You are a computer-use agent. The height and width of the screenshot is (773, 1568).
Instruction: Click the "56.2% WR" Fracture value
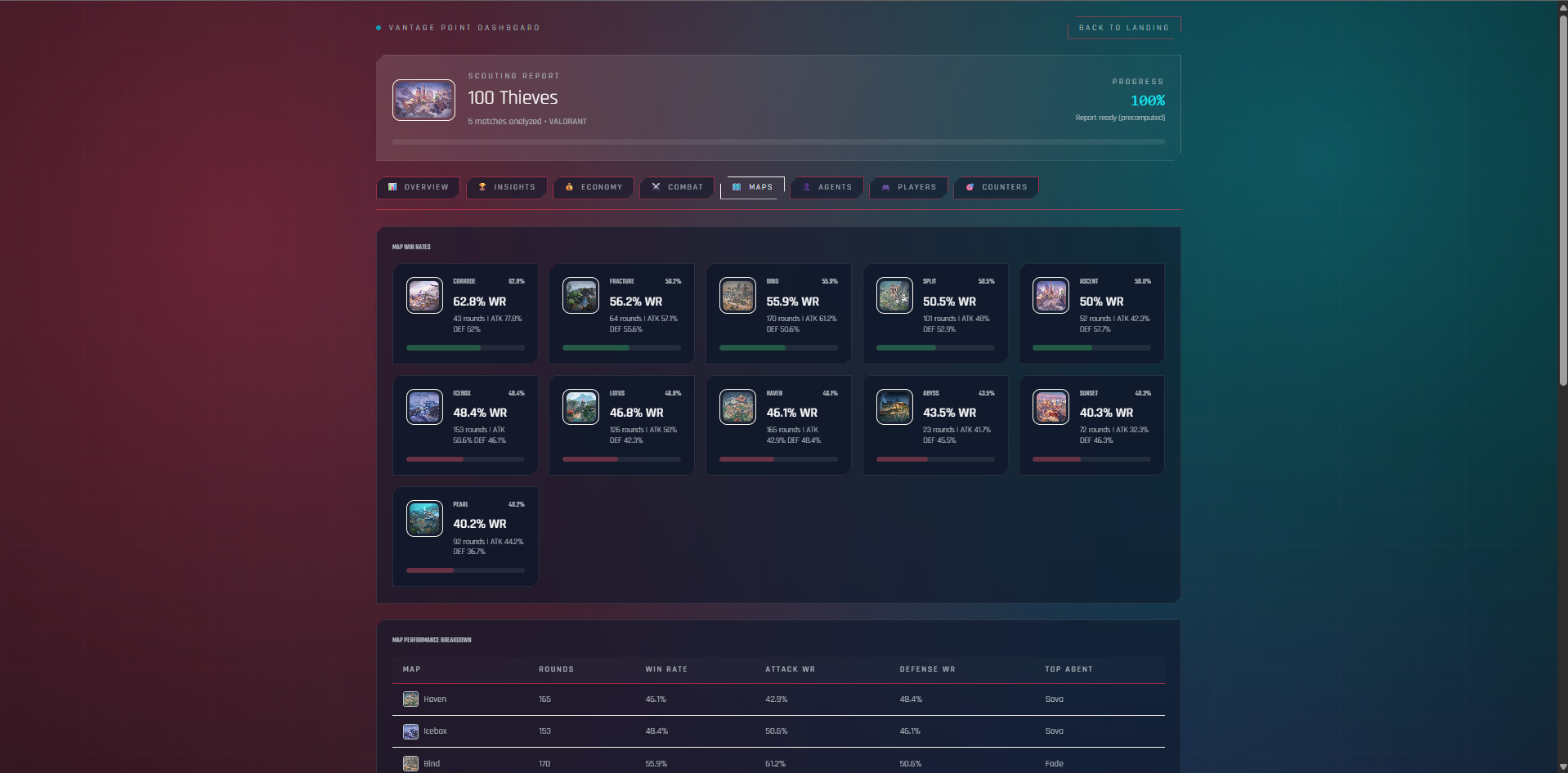pyautogui.click(x=636, y=302)
